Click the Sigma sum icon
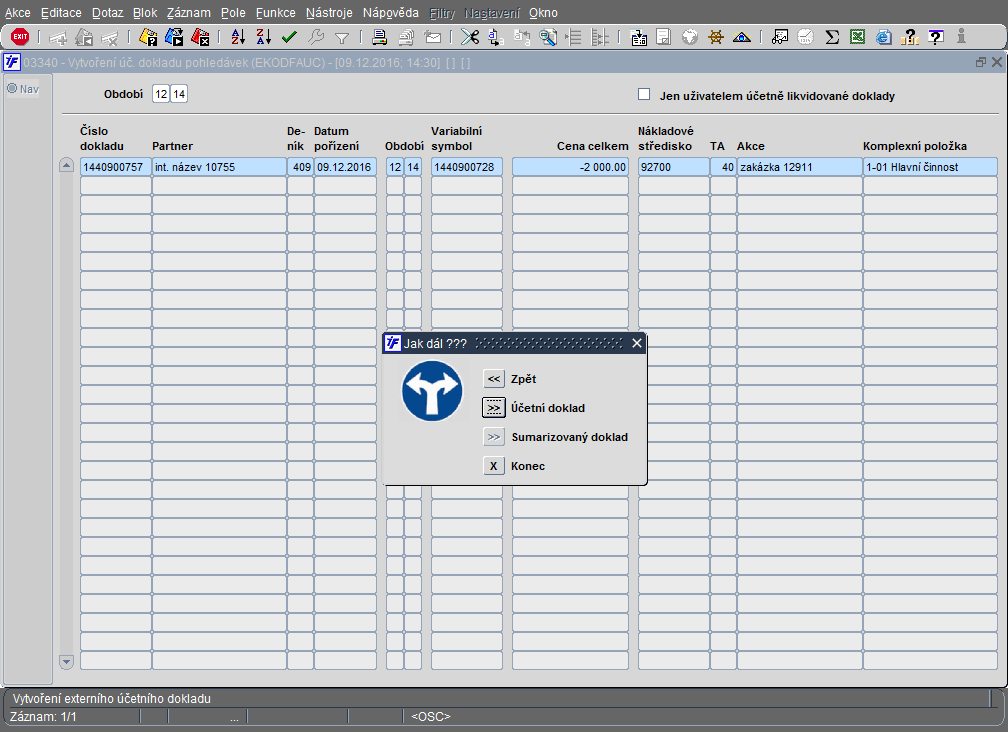Screen dimensions: 1008x732 coord(832,37)
